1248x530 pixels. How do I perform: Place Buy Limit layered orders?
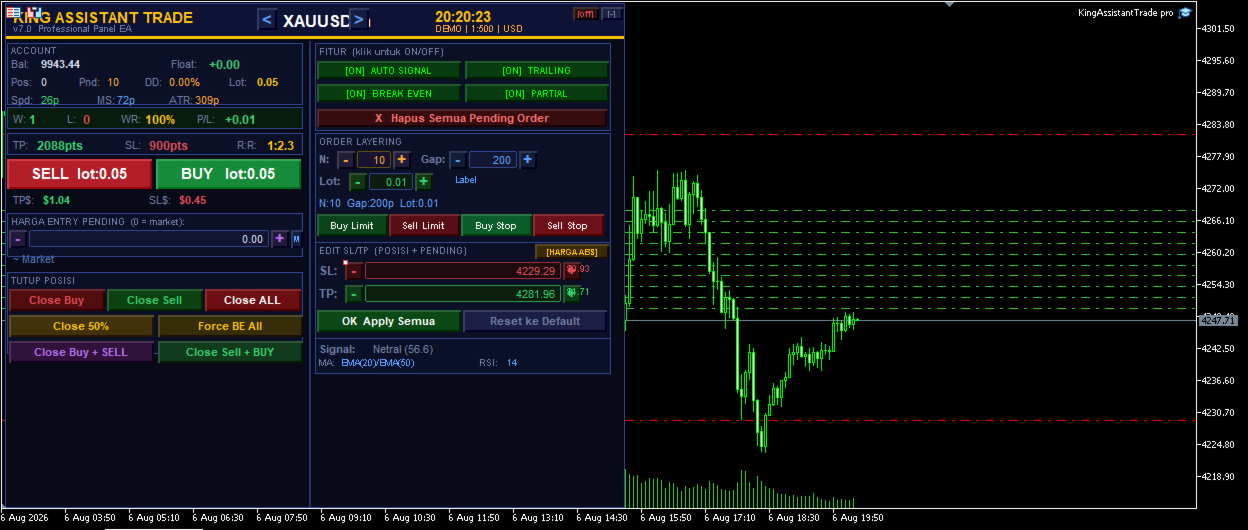click(352, 225)
